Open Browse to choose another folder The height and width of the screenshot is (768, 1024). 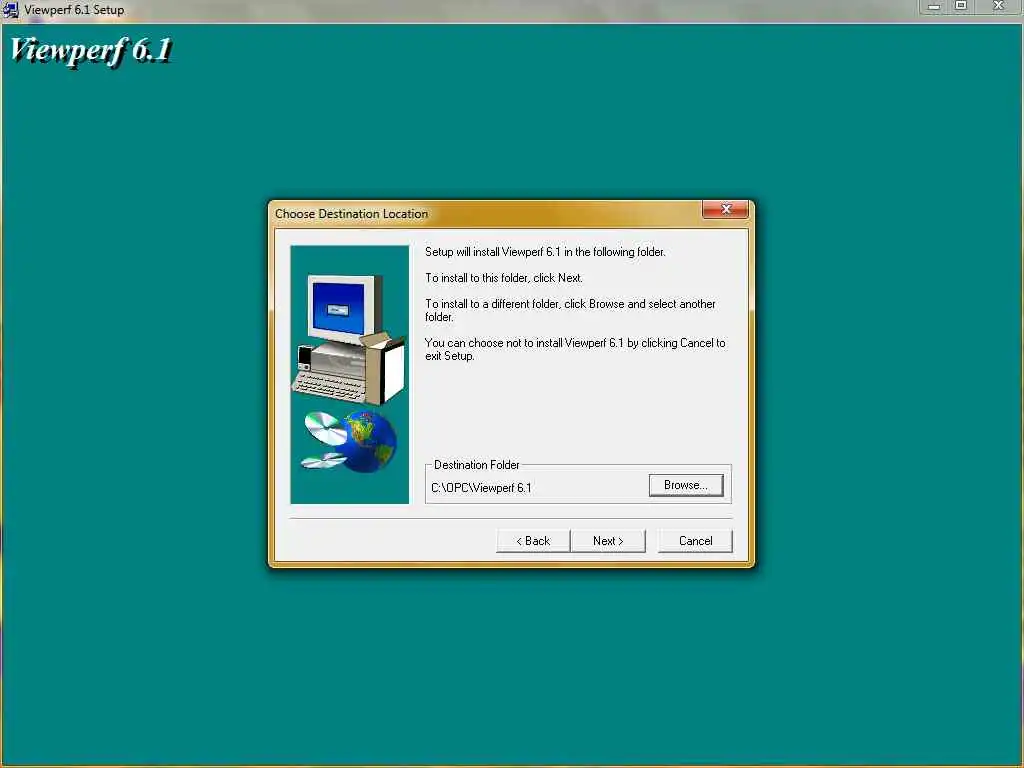686,485
